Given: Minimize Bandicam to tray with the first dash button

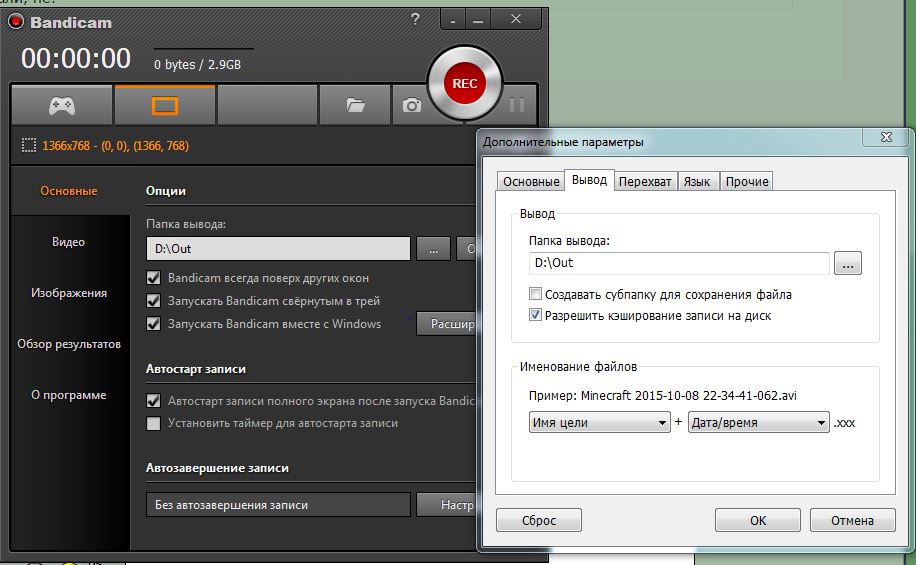Looking at the screenshot, I should coord(453,20).
